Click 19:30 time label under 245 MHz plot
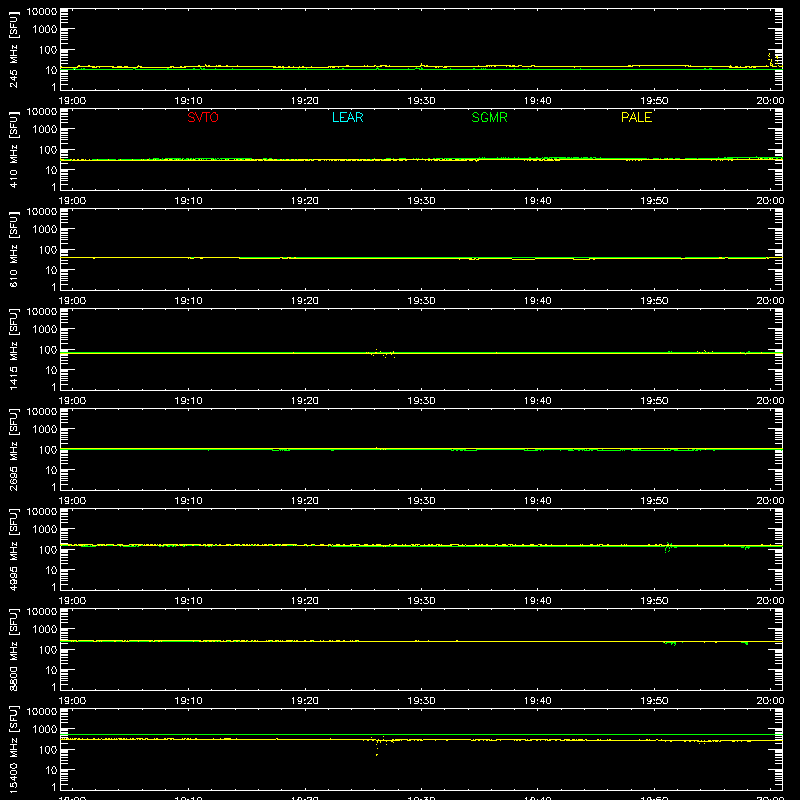The image size is (800, 800). pos(421,101)
